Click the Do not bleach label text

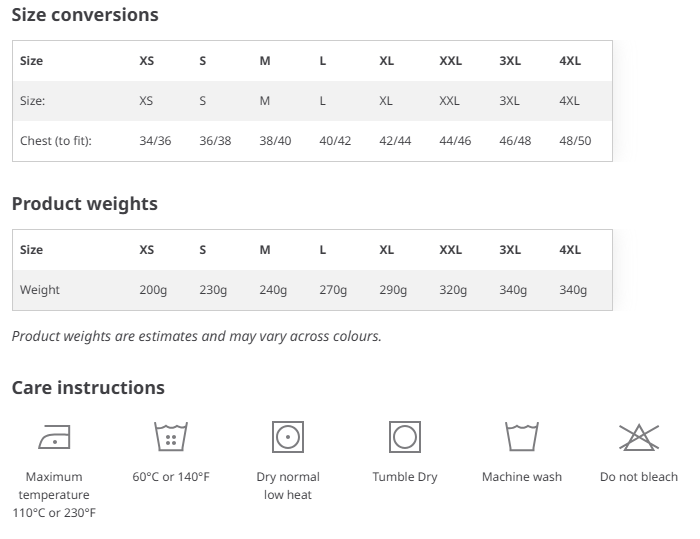639,477
